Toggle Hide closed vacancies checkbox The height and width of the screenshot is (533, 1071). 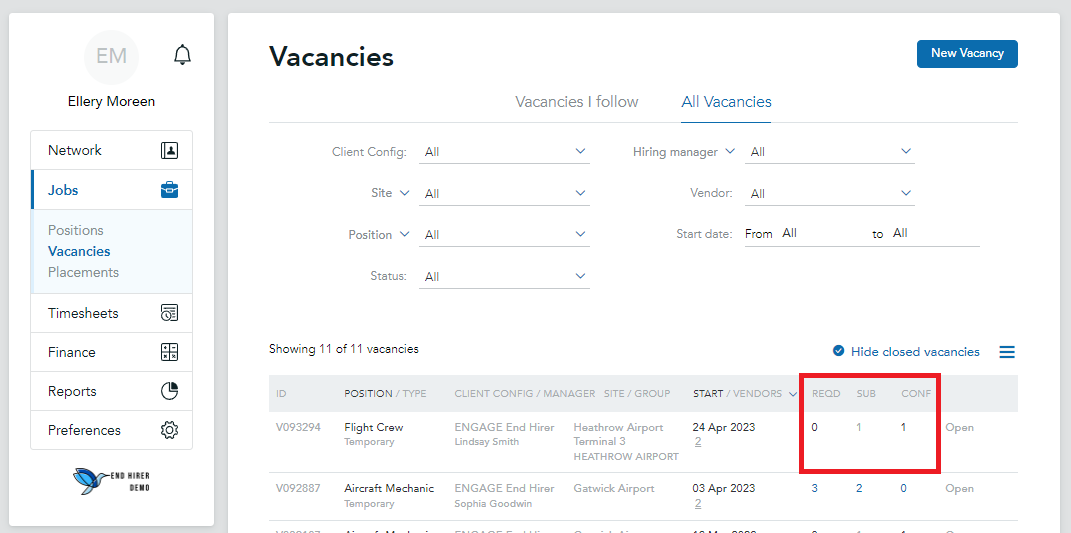point(839,351)
